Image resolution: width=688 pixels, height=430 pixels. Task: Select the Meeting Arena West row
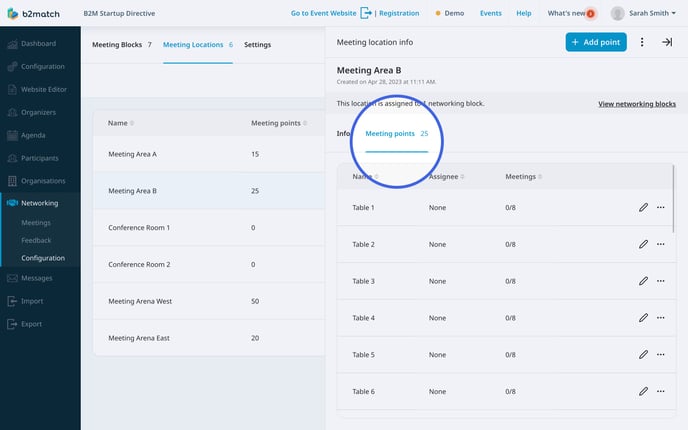pos(209,301)
